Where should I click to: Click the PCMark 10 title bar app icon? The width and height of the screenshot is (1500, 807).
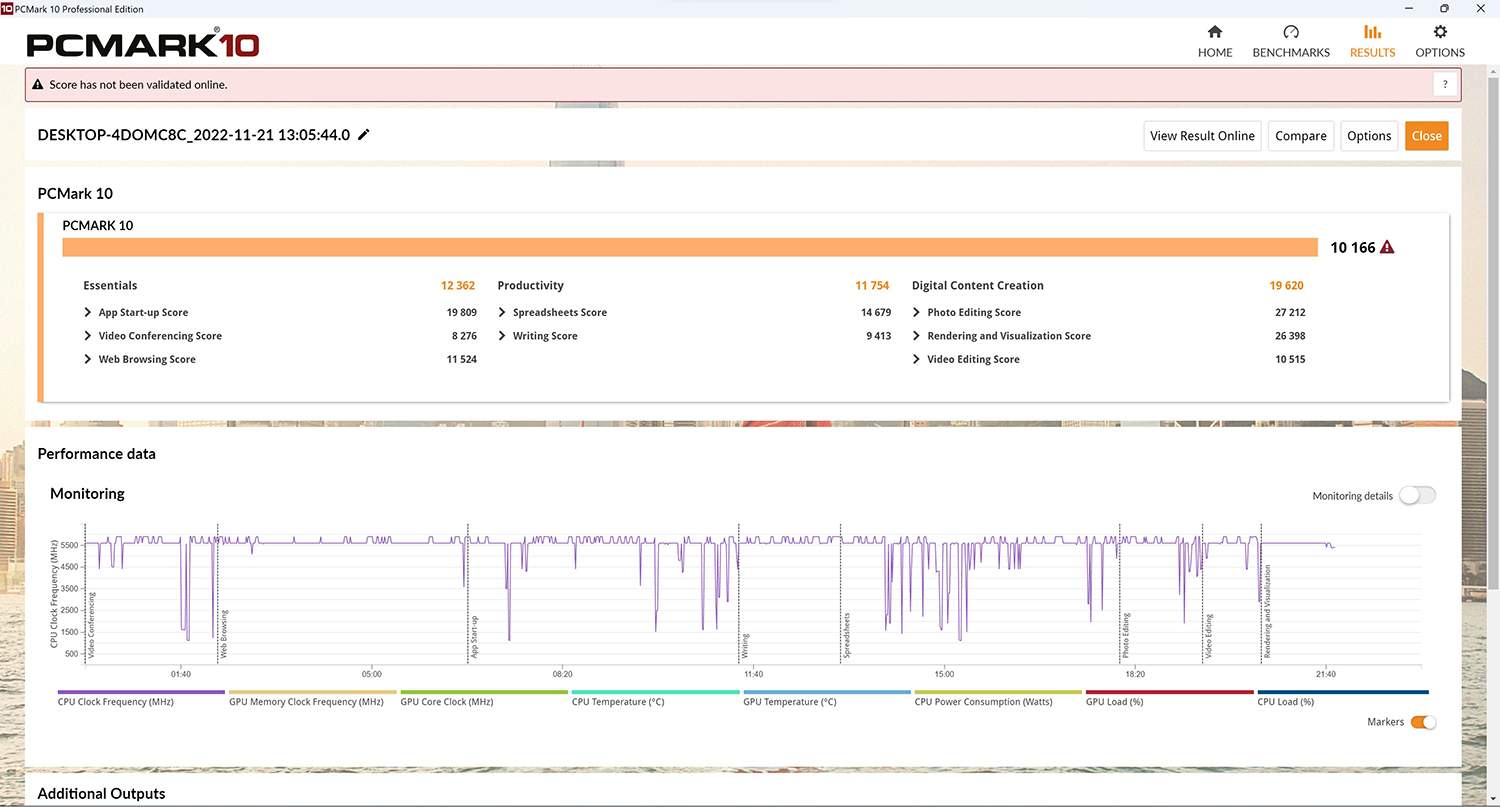coord(6,8)
